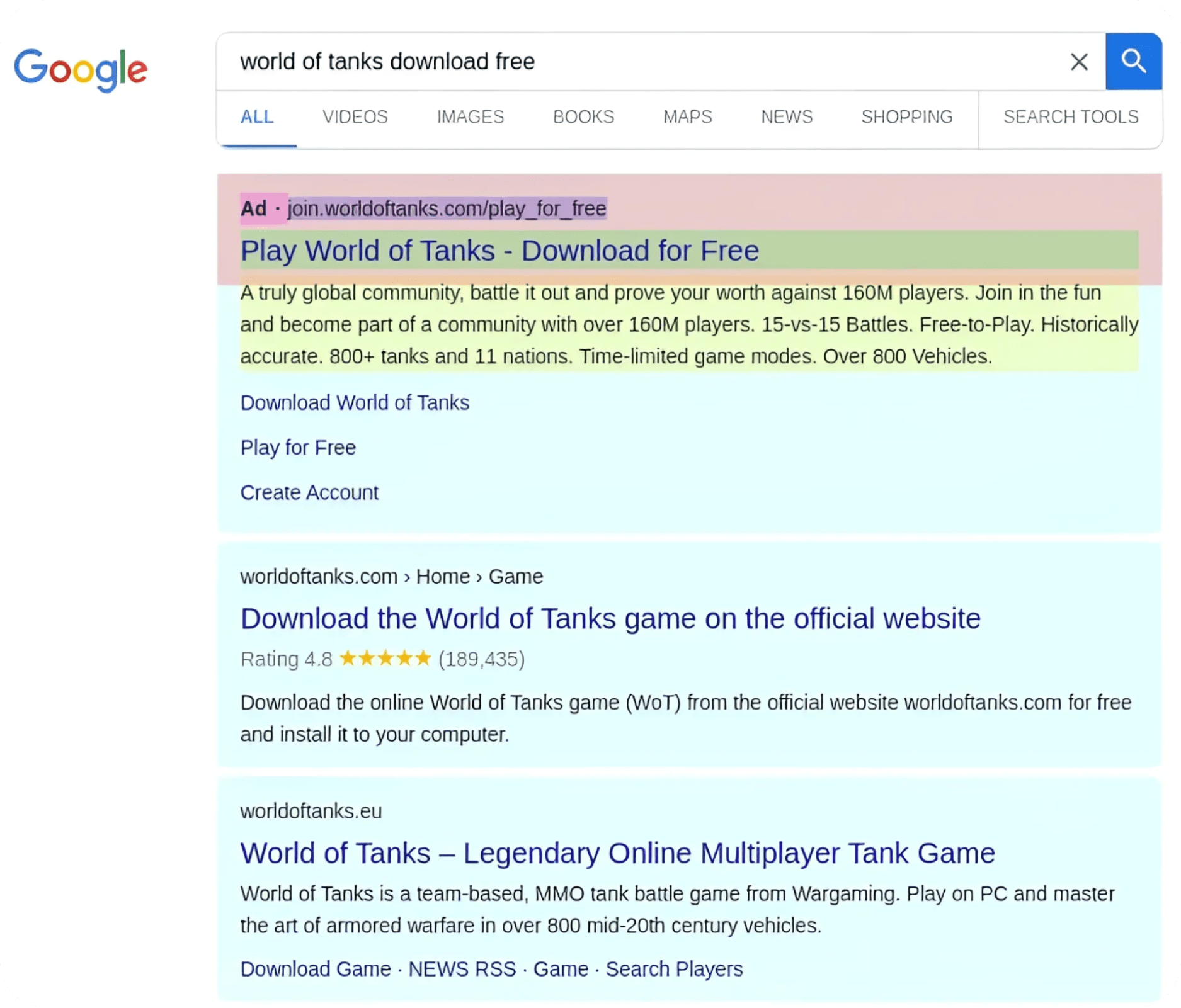This screenshot has height=1008, width=1181.
Task: Click the worldoftanks.com › Home › Game breadcrumb
Action: [x=391, y=577]
